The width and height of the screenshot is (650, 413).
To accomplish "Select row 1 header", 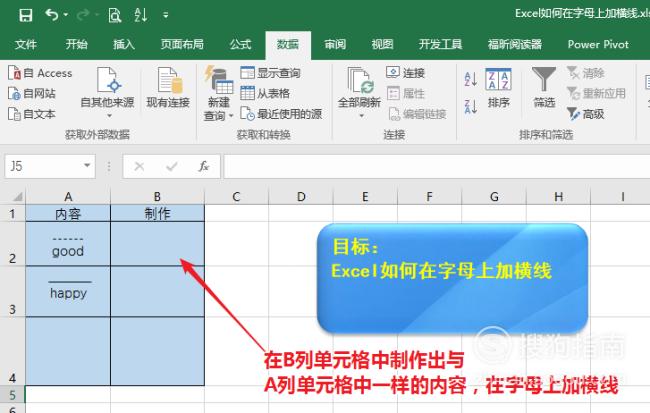I will point(12,214).
